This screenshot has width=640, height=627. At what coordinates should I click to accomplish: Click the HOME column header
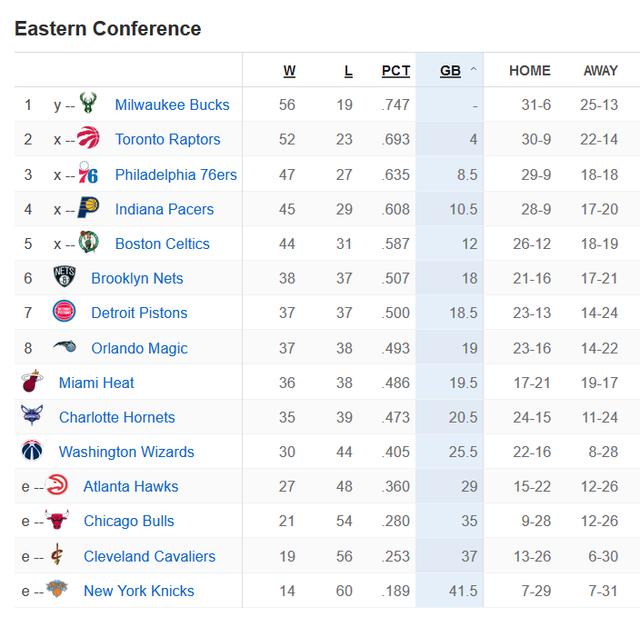tap(530, 71)
